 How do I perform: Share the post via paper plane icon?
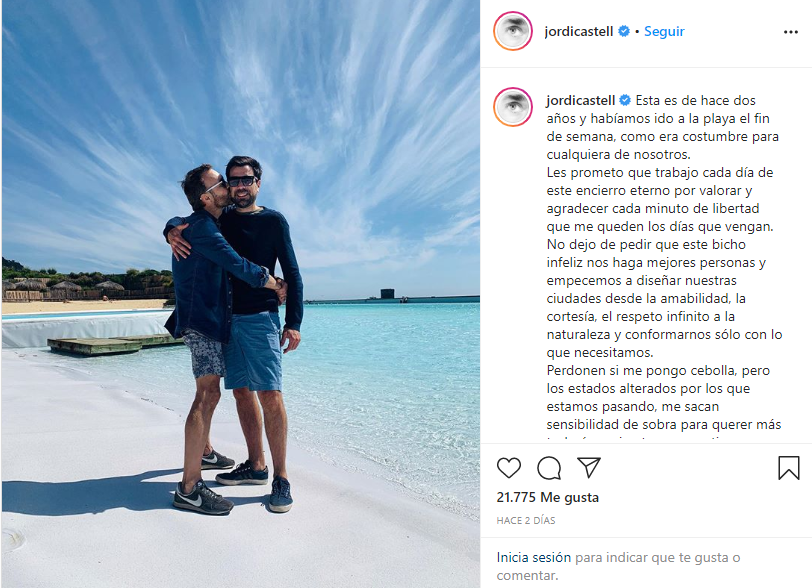[x=589, y=467]
